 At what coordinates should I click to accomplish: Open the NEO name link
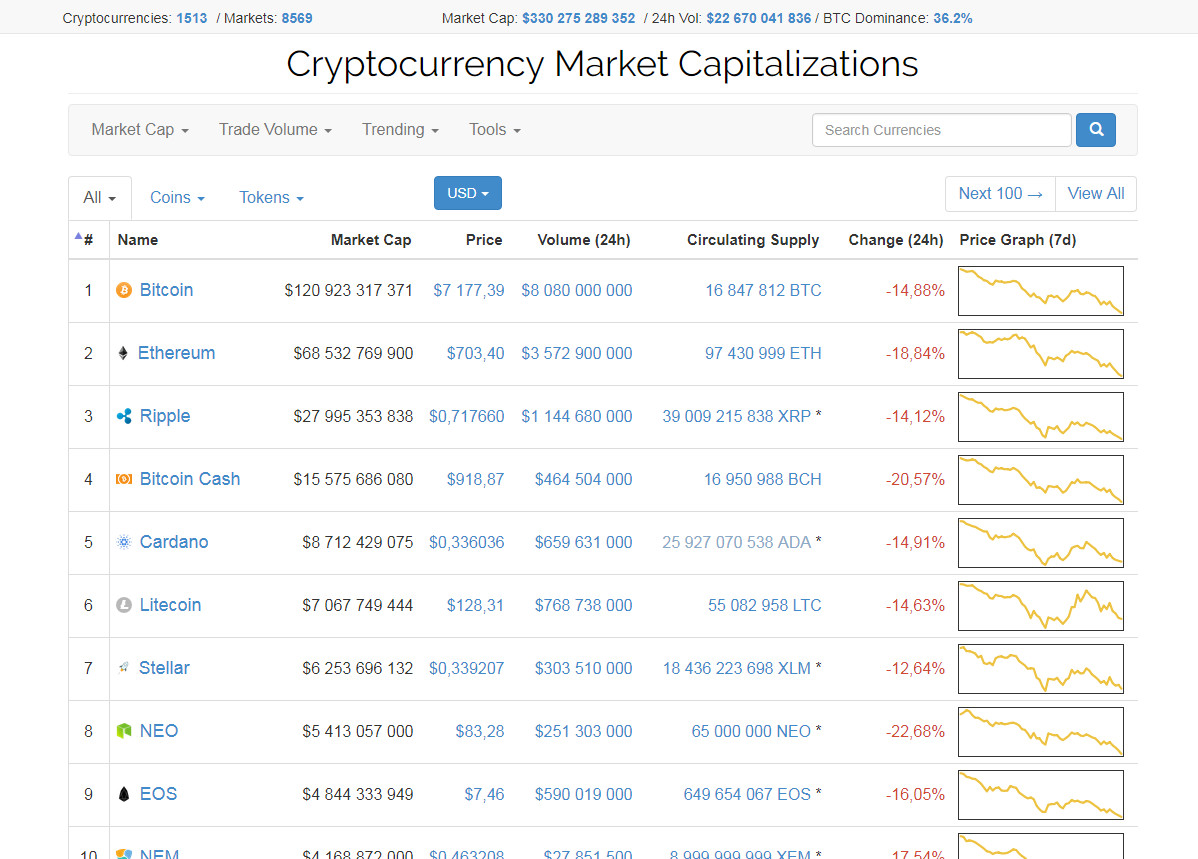click(x=159, y=731)
